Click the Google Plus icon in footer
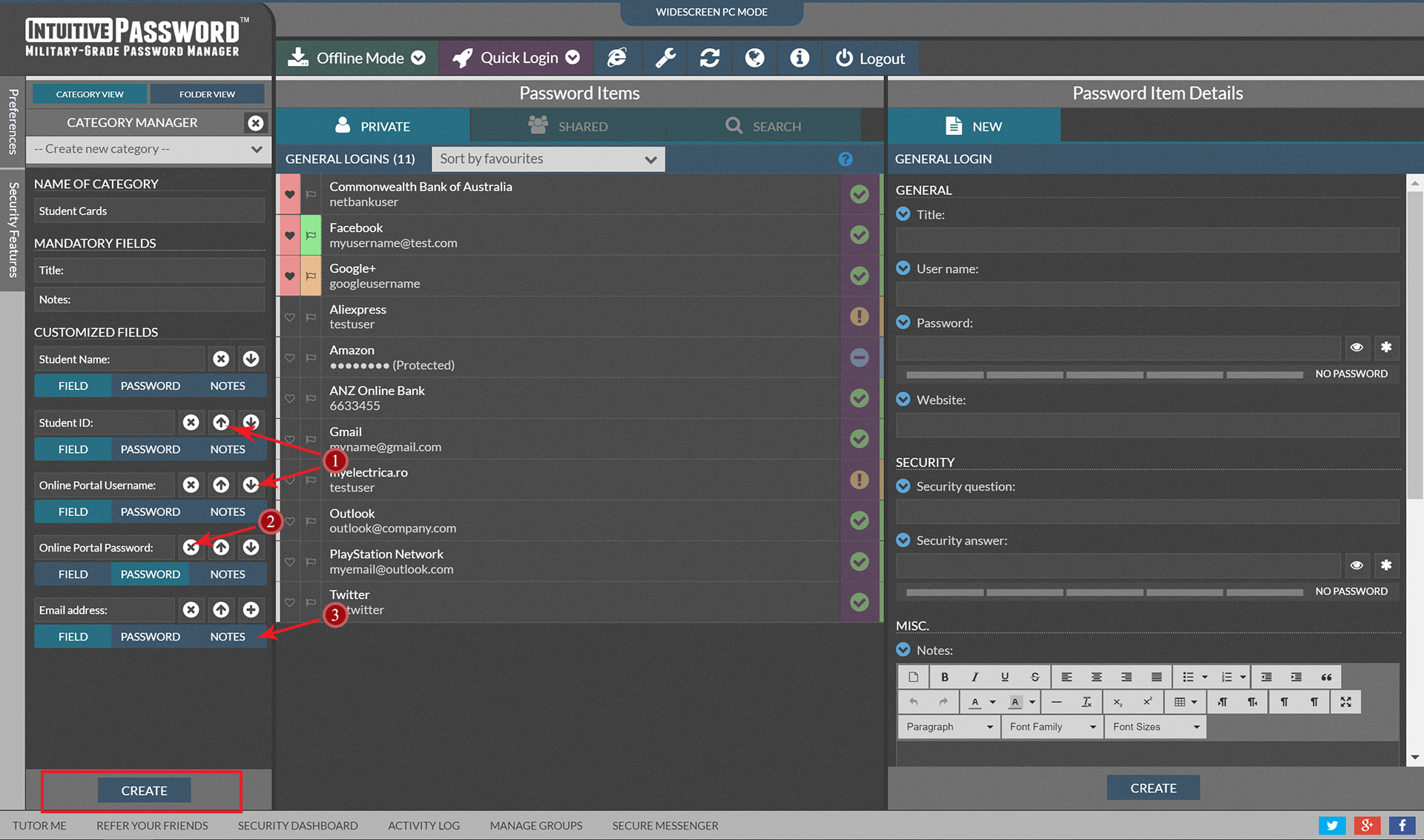Viewport: 1424px width, 840px height. coord(1367,825)
